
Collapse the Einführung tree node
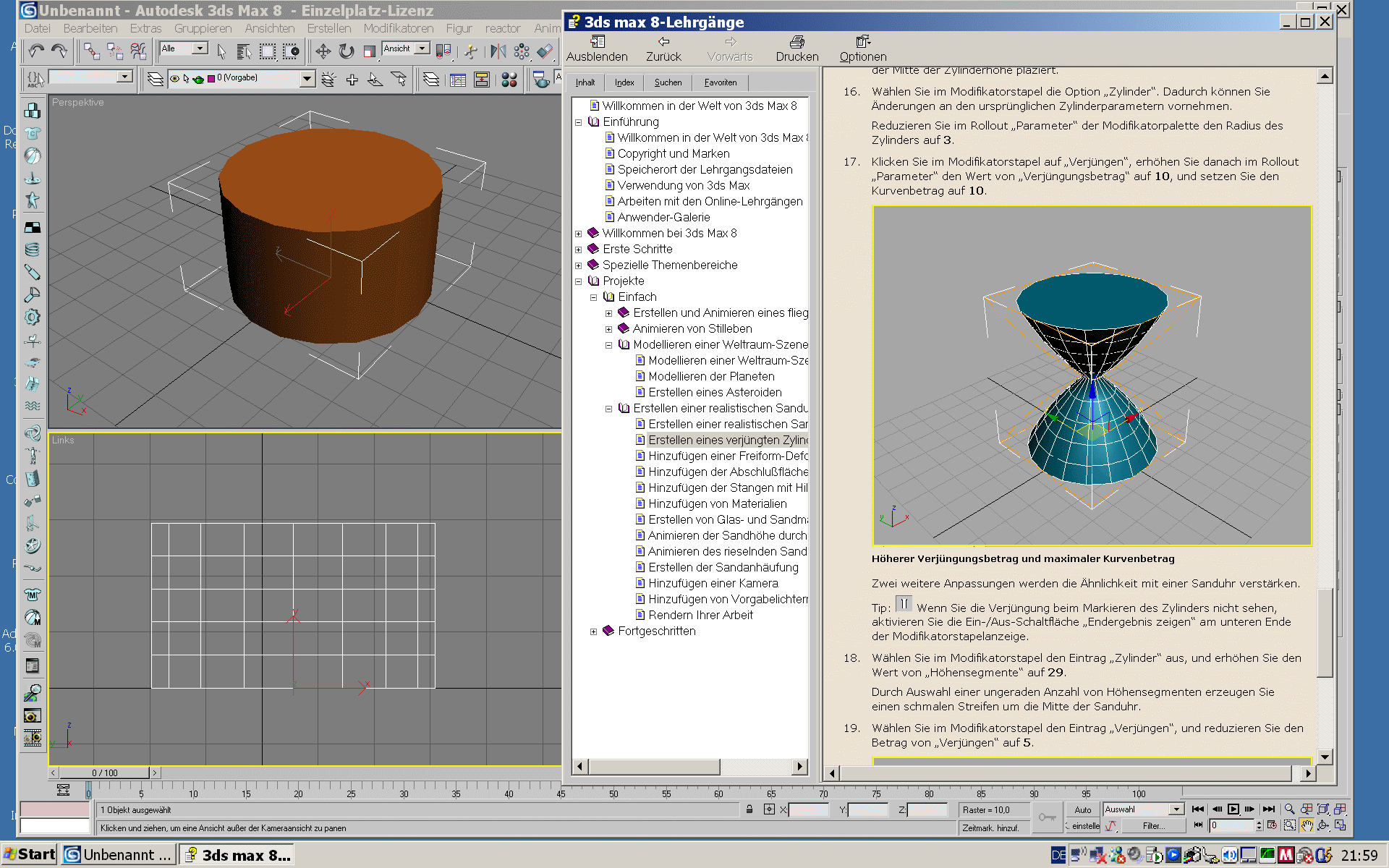click(x=579, y=122)
